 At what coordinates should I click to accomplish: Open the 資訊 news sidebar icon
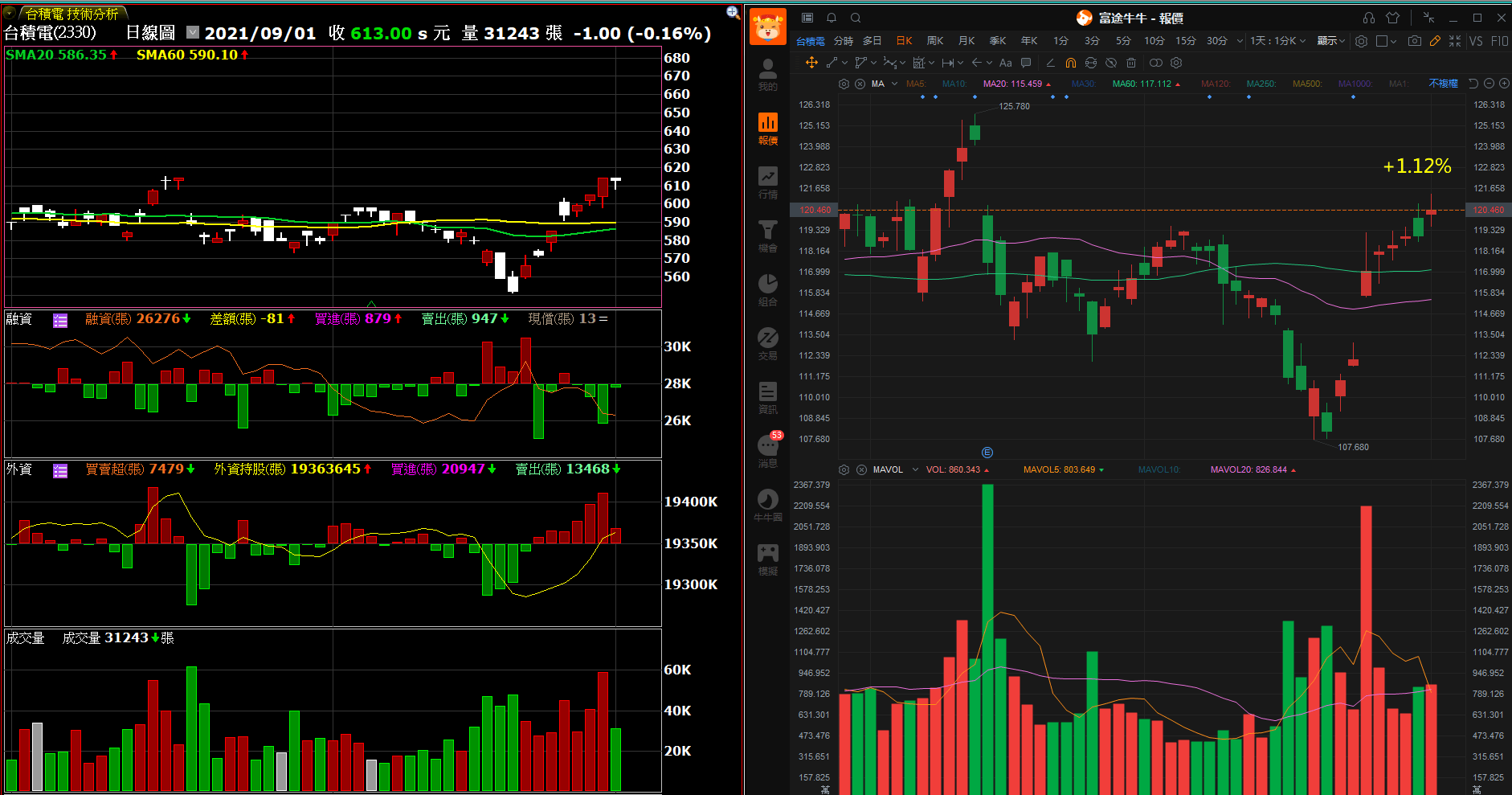(768, 398)
